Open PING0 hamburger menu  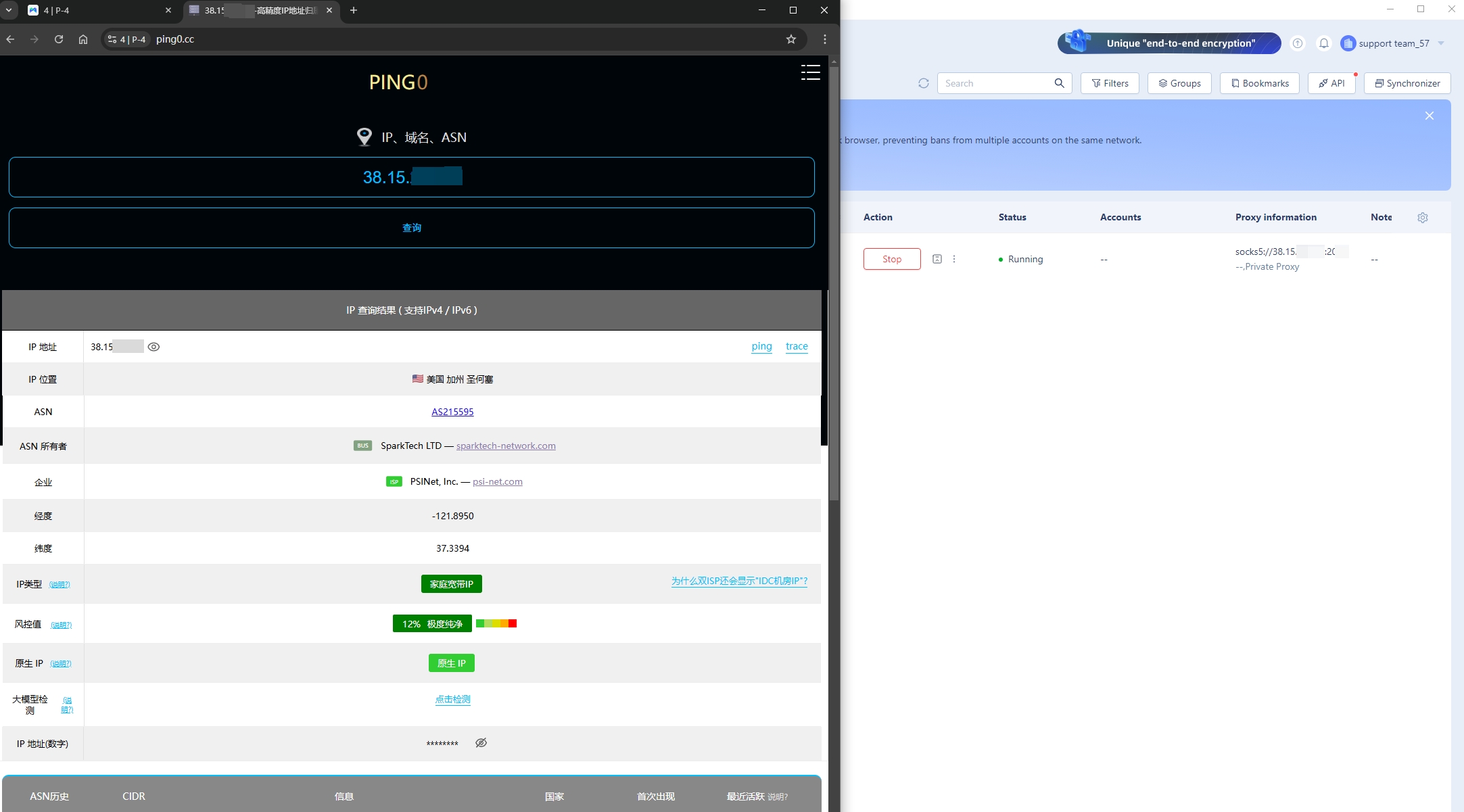click(810, 72)
